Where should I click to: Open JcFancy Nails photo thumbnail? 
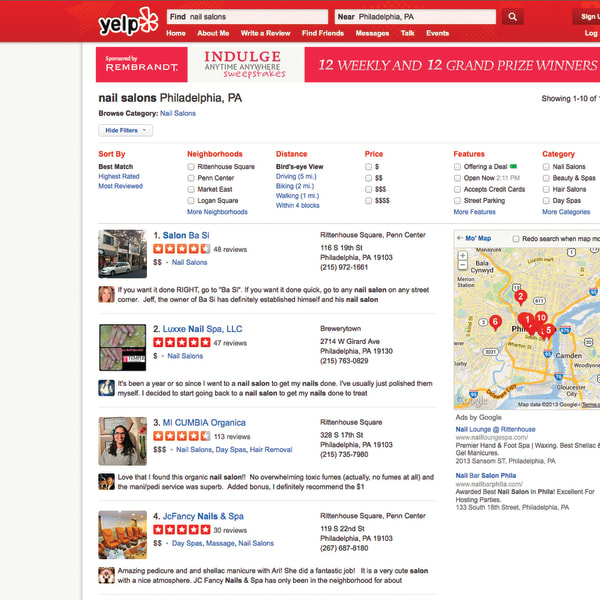click(122, 535)
